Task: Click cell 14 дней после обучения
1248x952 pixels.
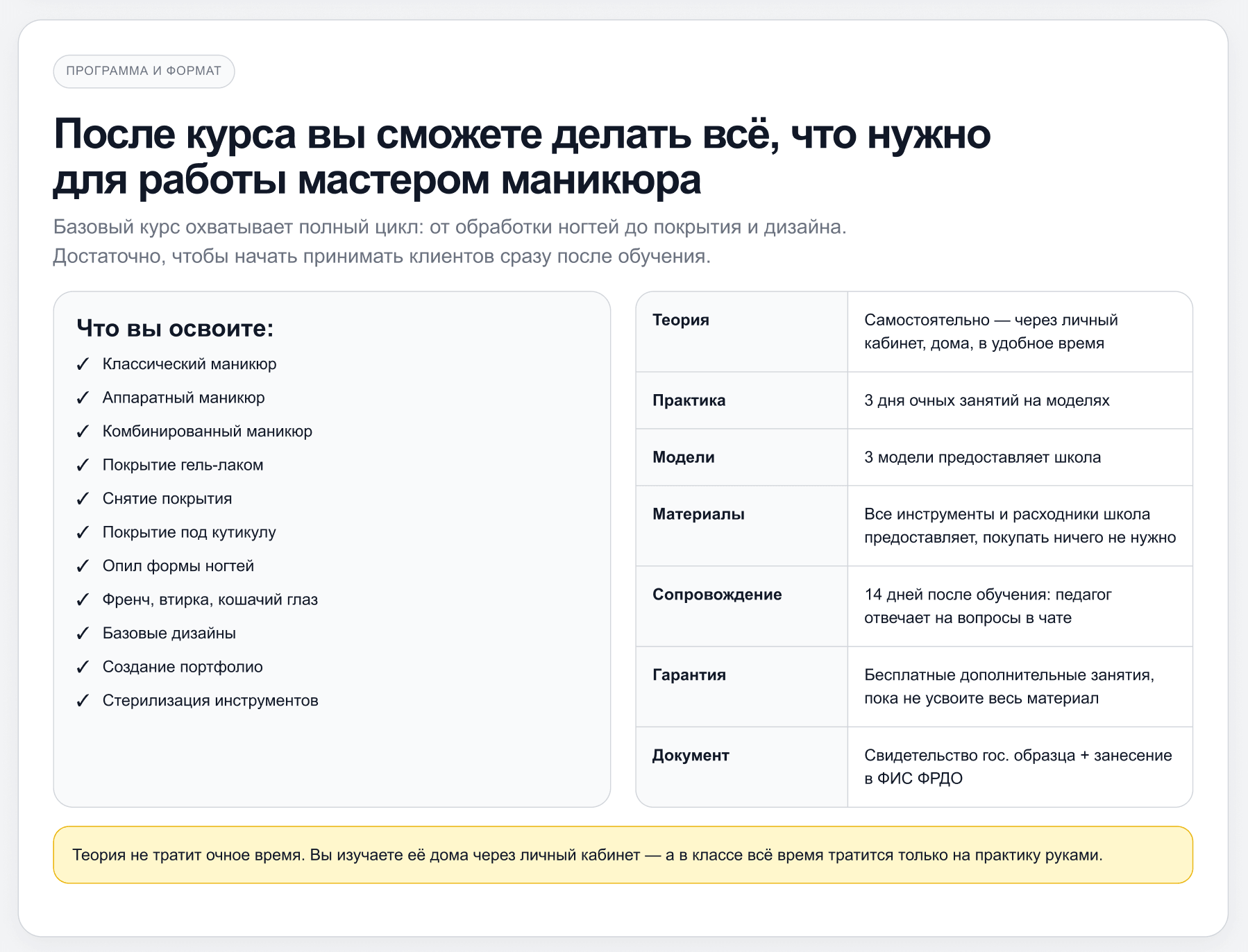Action: [x=1020, y=606]
